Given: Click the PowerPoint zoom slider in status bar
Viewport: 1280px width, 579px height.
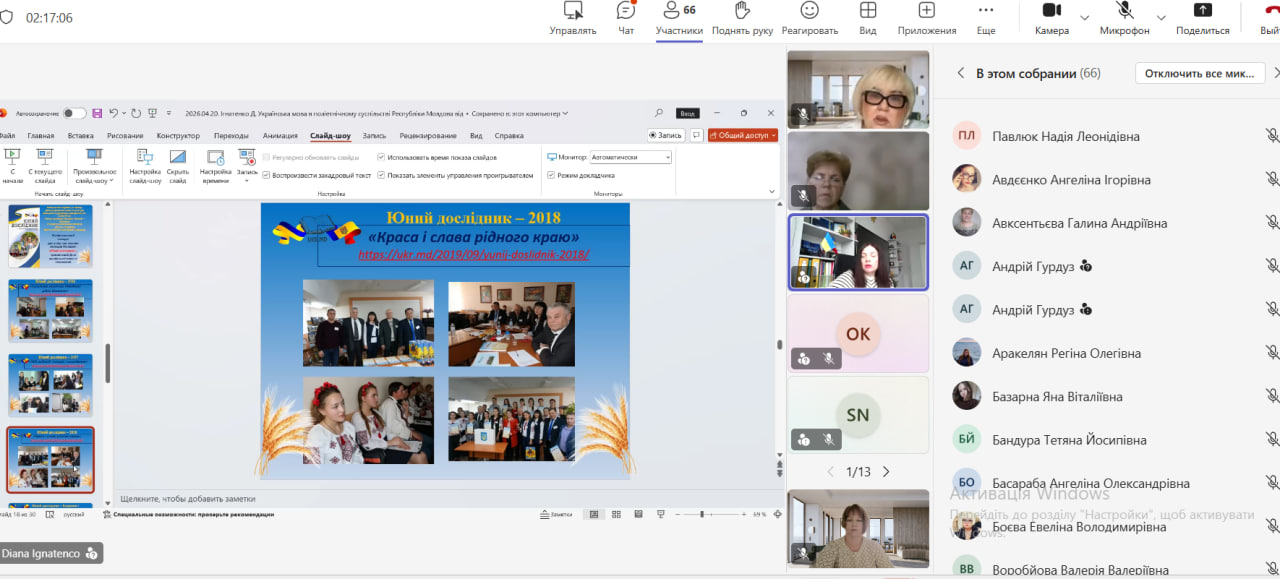Looking at the screenshot, I should [x=702, y=514].
